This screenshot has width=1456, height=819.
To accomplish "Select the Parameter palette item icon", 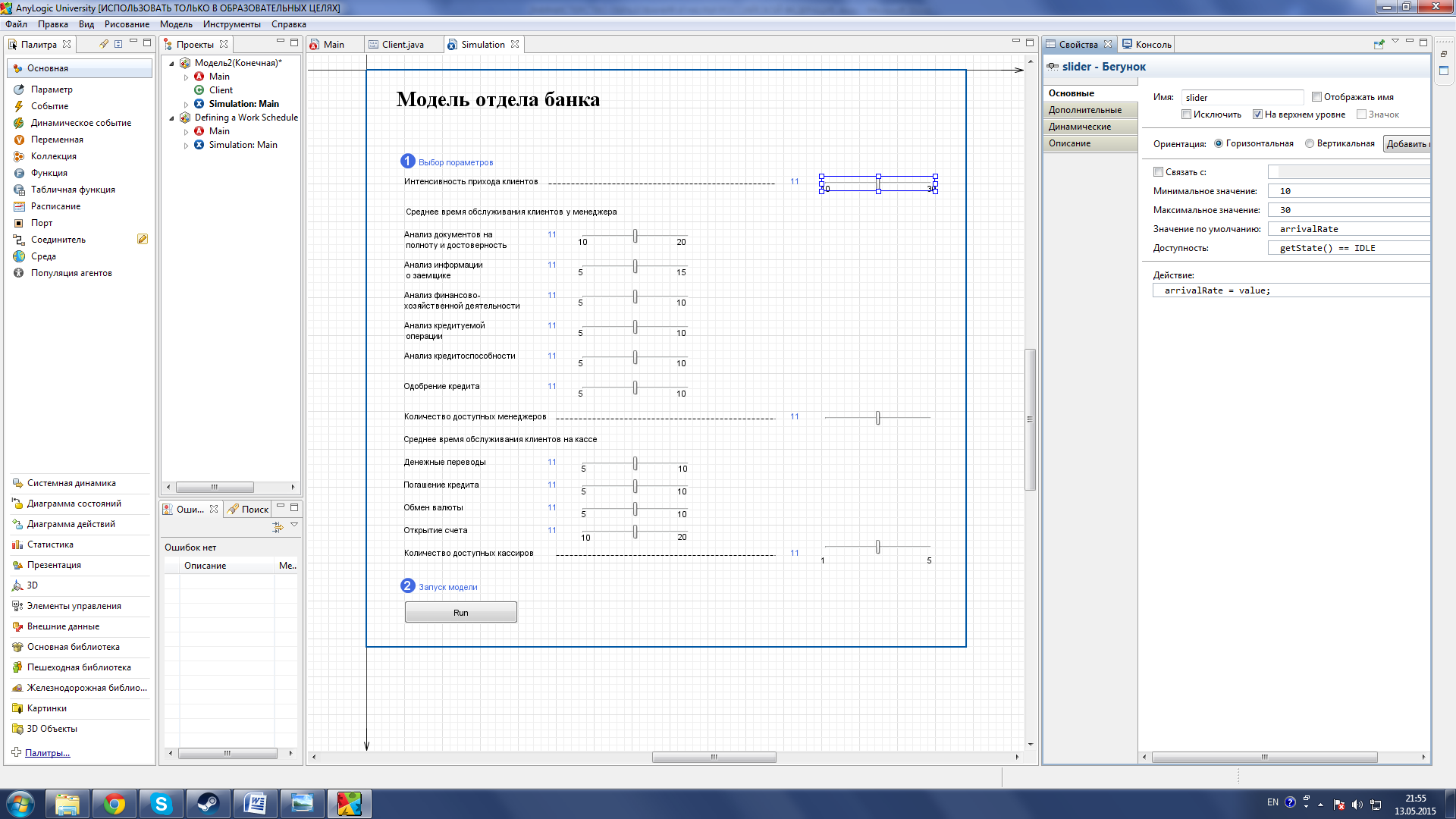I will pos(19,89).
